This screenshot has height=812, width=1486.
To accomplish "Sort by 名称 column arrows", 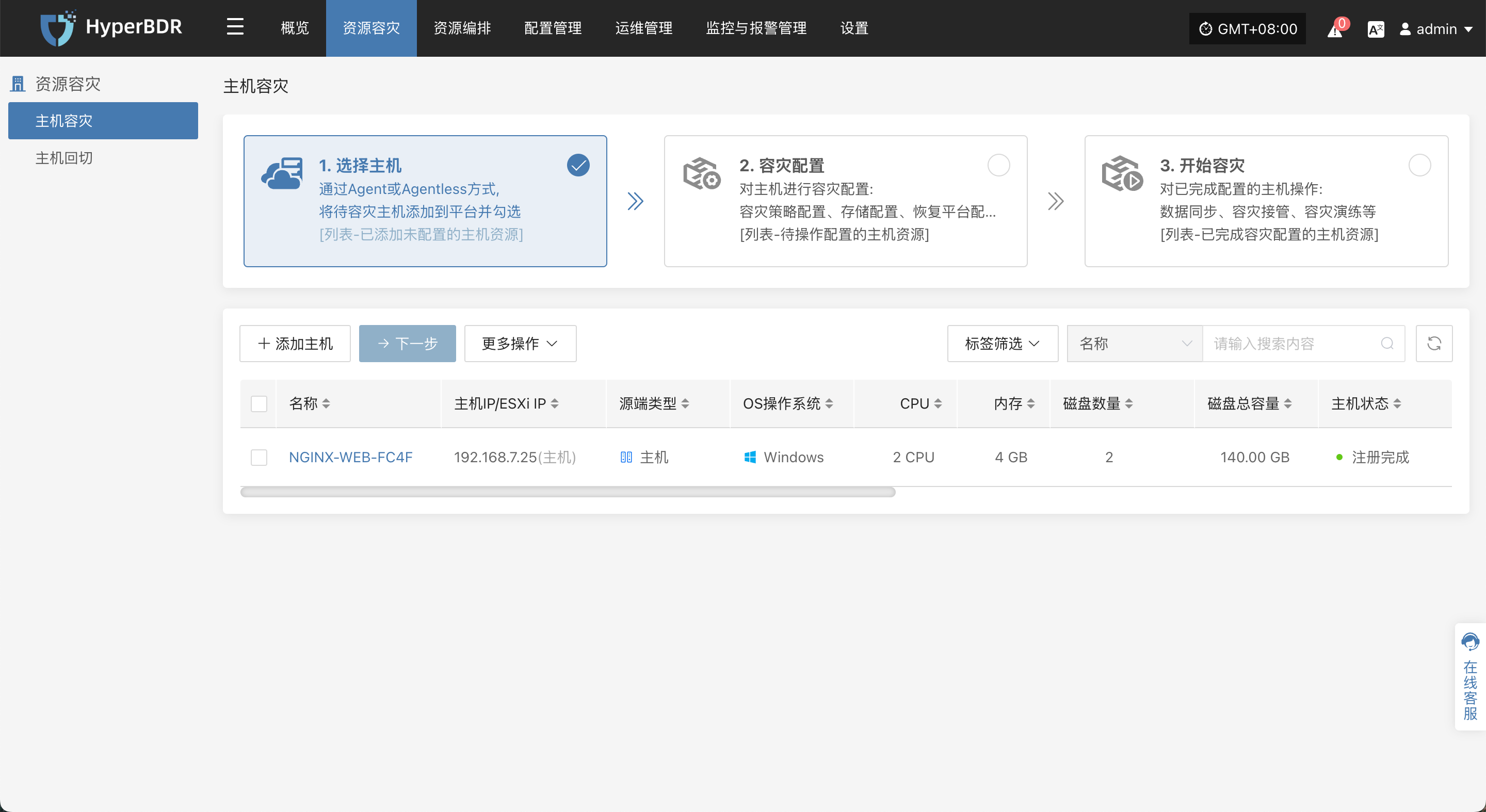I will [x=326, y=404].
